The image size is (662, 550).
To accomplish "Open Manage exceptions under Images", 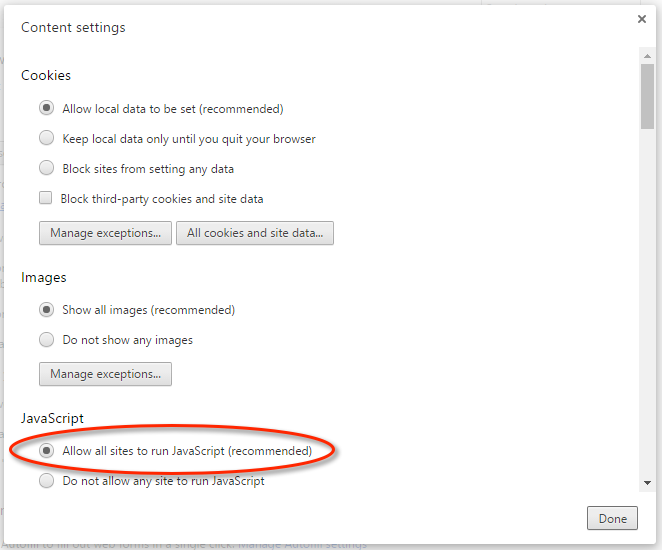I will [105, 374].
